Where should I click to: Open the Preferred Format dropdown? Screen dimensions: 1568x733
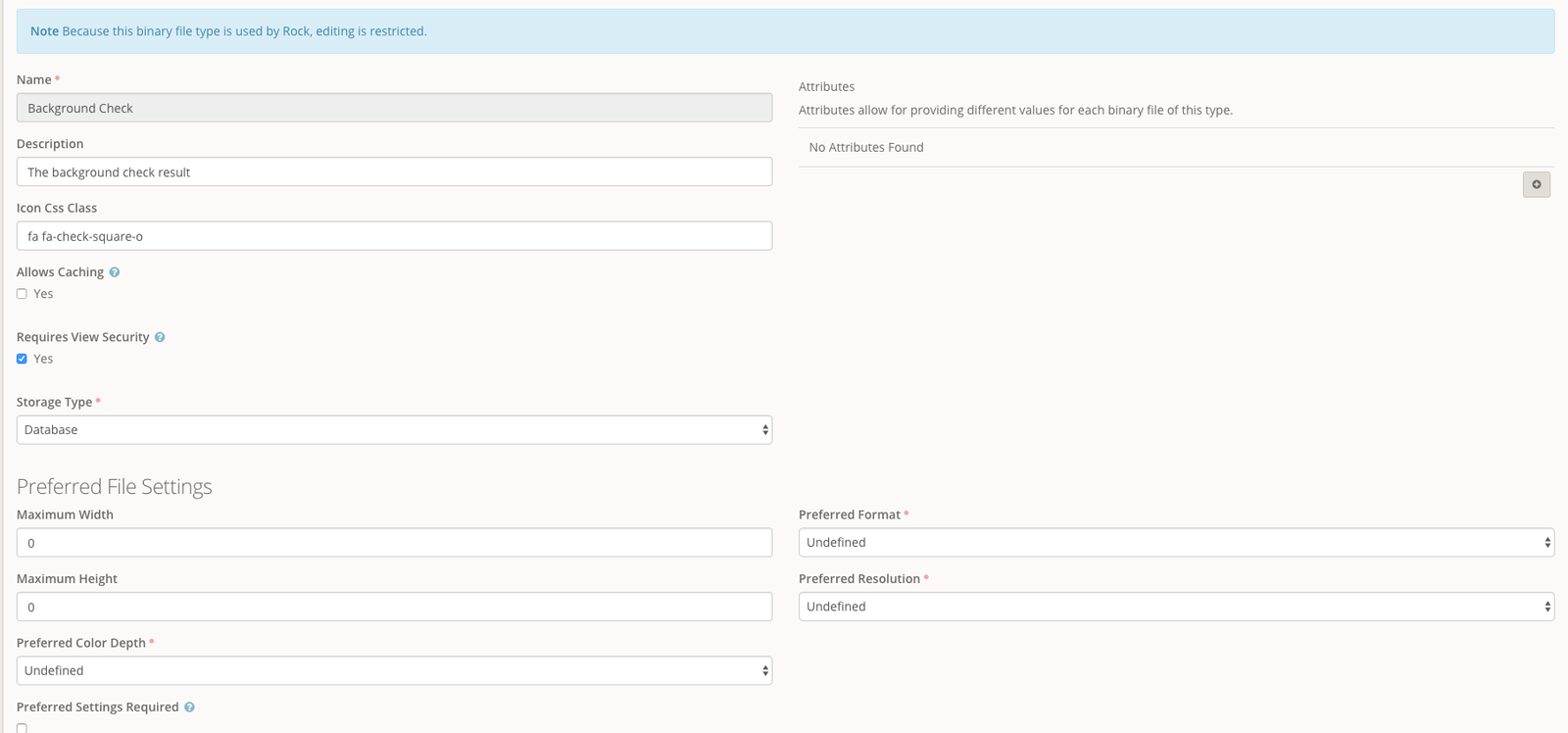[x=1176, y=543]
